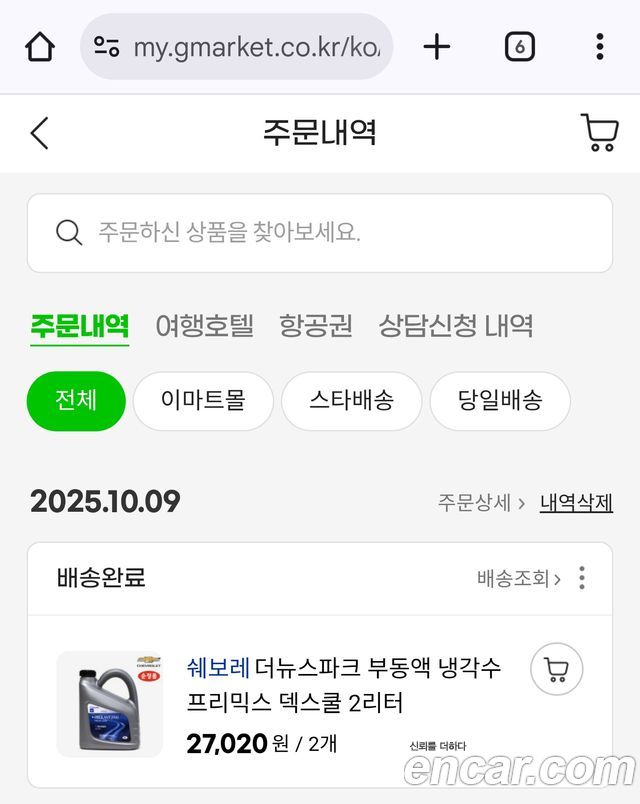Go back using the header arrow
The image size is (640, 804).
point(40,133)
